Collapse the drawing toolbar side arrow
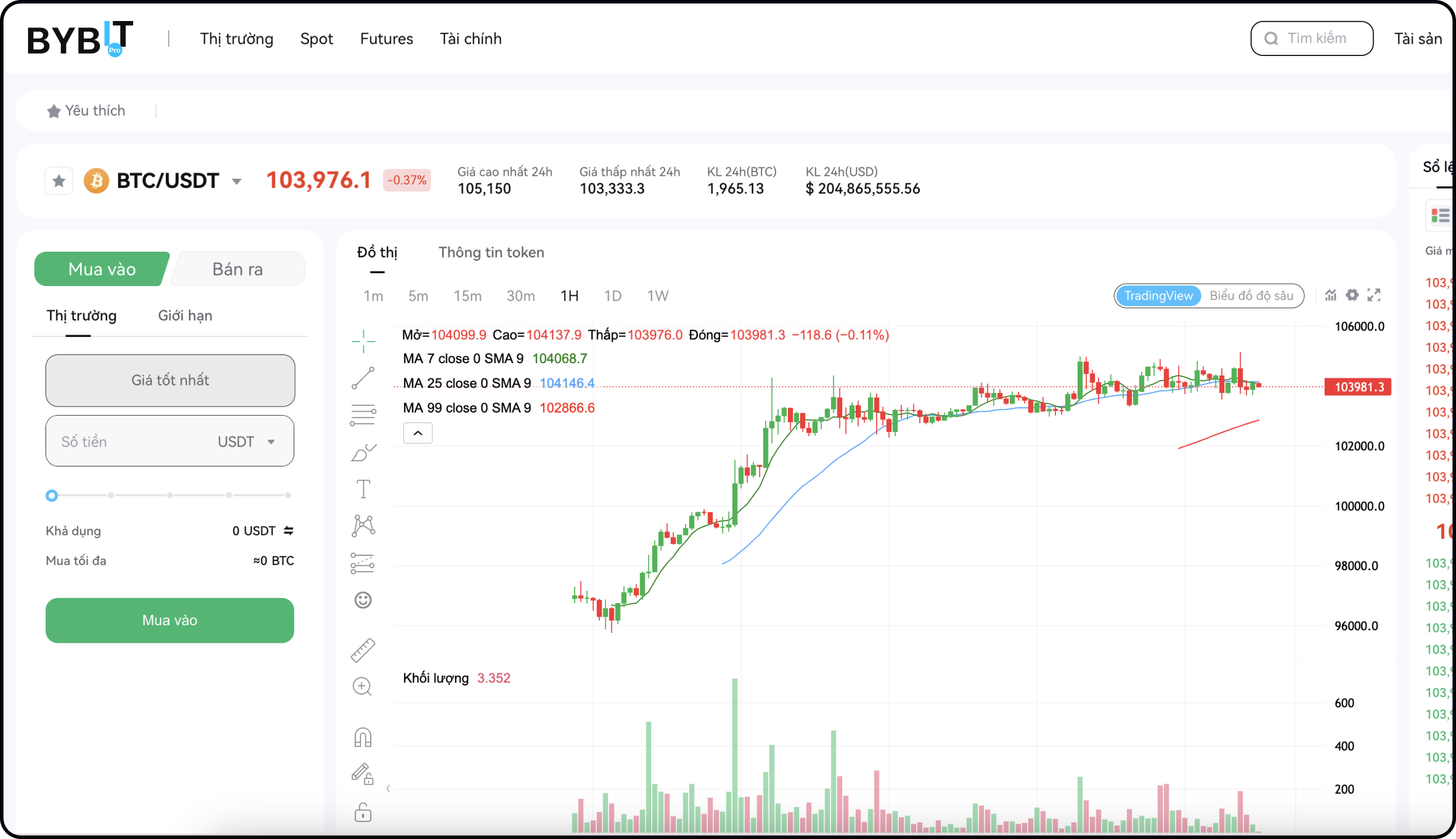The image size is (1456, 839). (388, 789)
